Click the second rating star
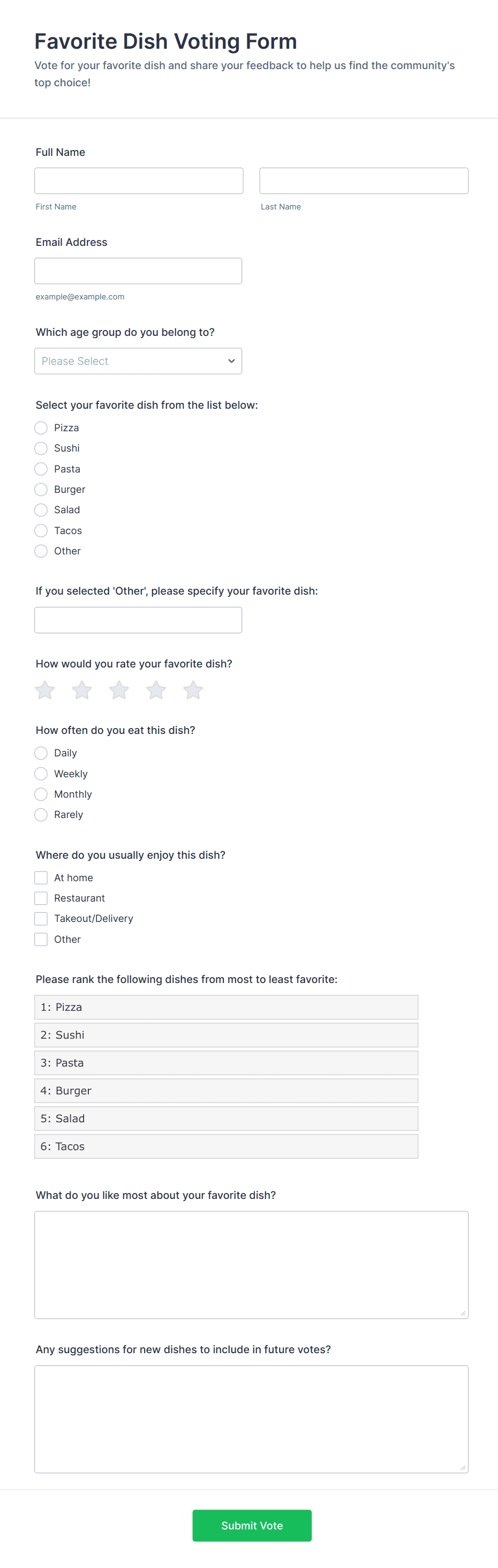The height and width of the screenshot is (1568, 498). [x=82, y=691]
